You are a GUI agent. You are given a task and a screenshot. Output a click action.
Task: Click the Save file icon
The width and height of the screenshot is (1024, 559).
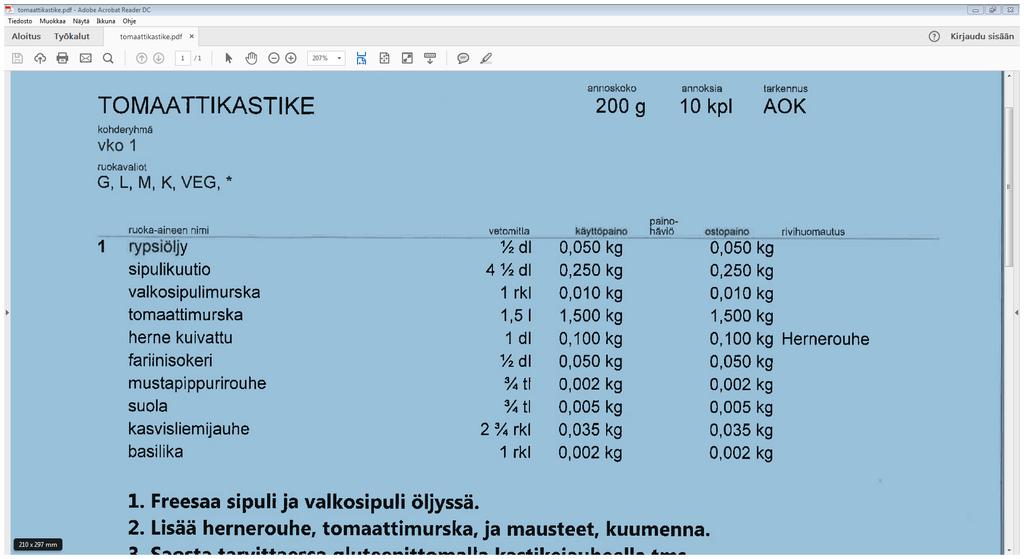pos(18,58)
